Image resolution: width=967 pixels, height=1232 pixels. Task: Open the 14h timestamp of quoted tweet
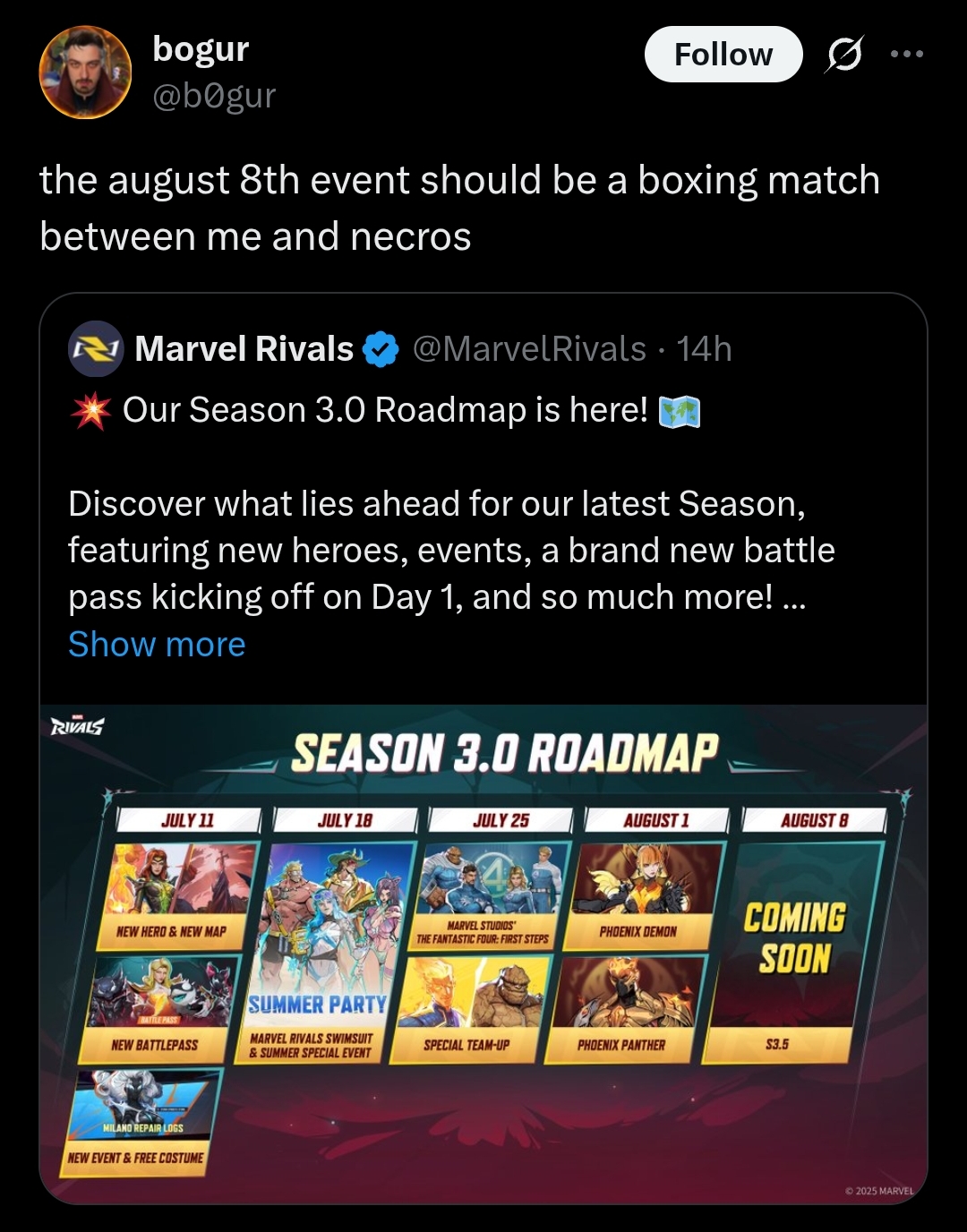pyautogui.click(x=704, y=349)
